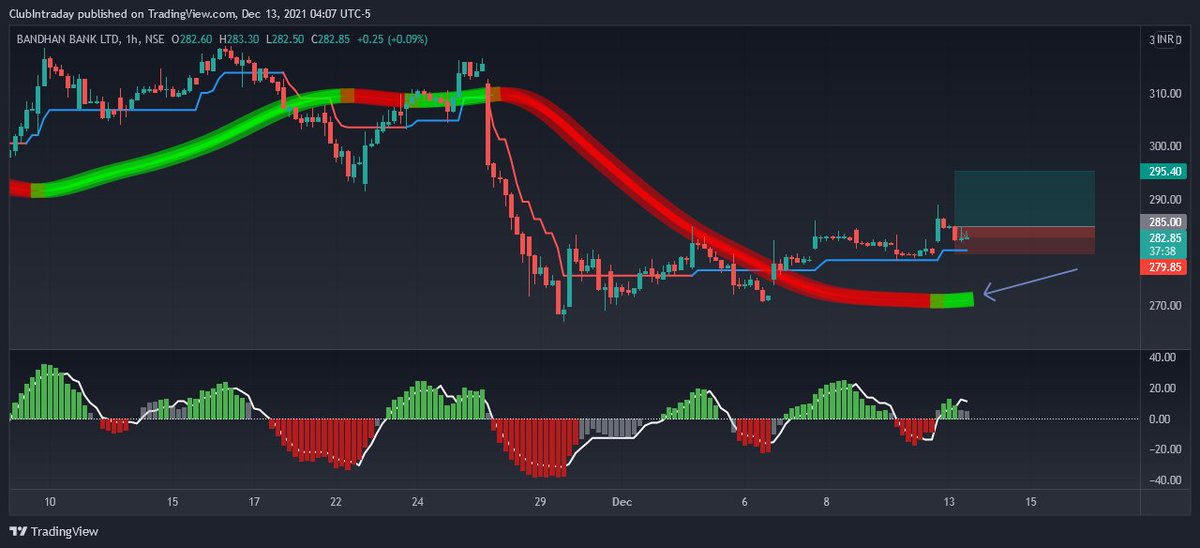Click the 310.00 price axis label
Screen dimensions: 1200x548
[1166, 94]
